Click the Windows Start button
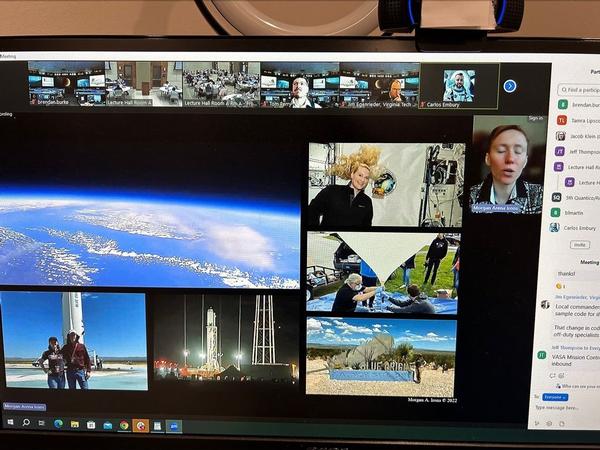This screenshot has width=600, height=450. [x=10, y=422]
